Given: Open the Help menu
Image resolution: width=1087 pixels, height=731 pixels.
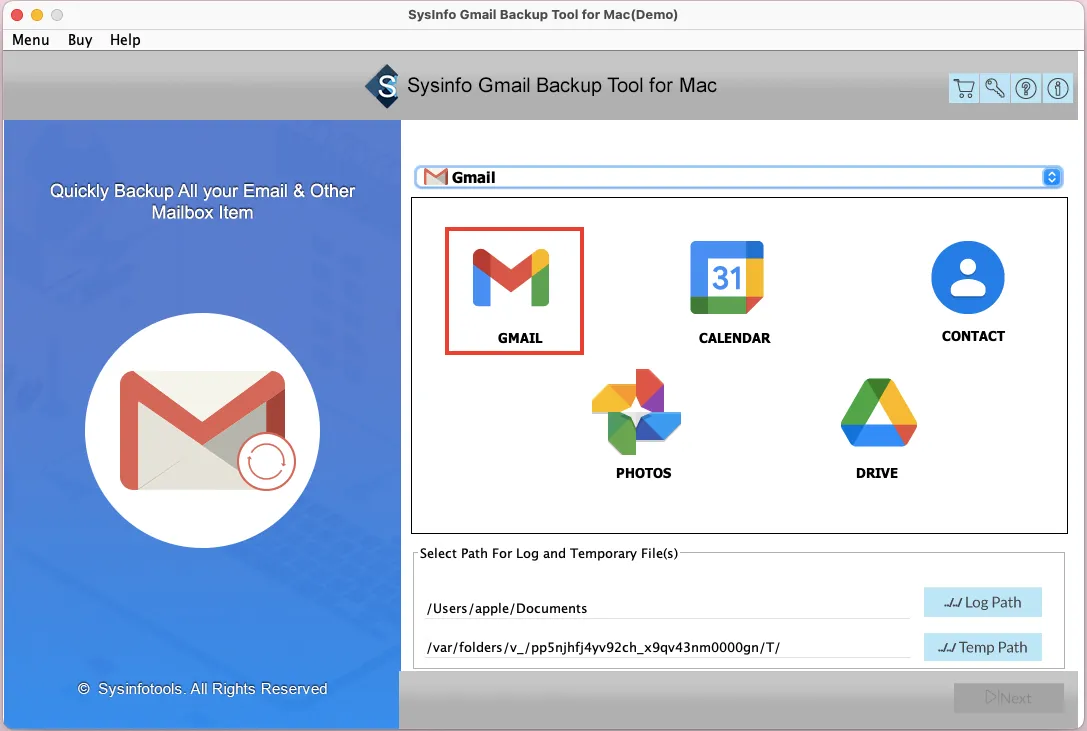Looking at the screenshot, I should [125, 40].
